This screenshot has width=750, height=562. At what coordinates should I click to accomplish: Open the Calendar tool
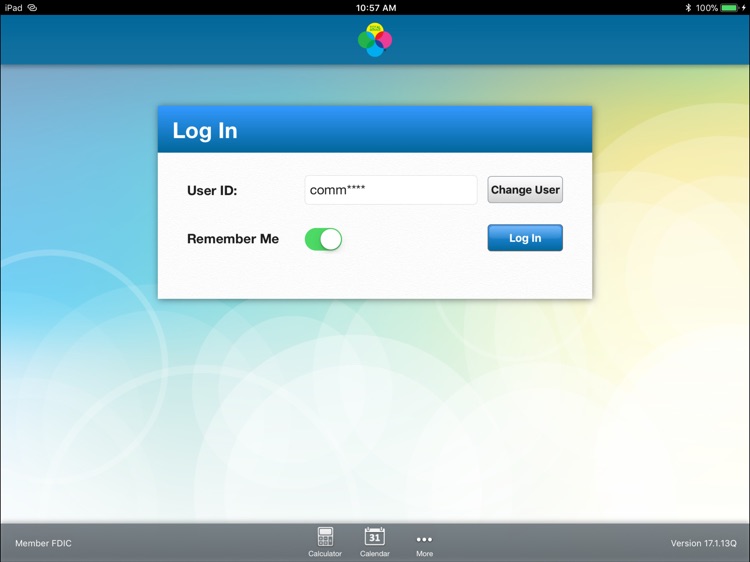point(375,542)
